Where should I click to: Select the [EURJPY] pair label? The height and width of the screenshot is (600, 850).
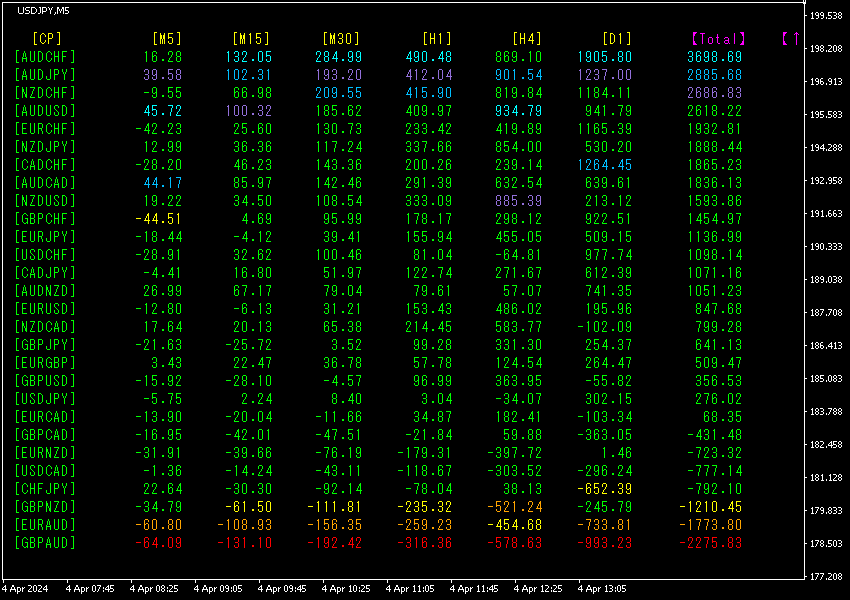(45, 237)
